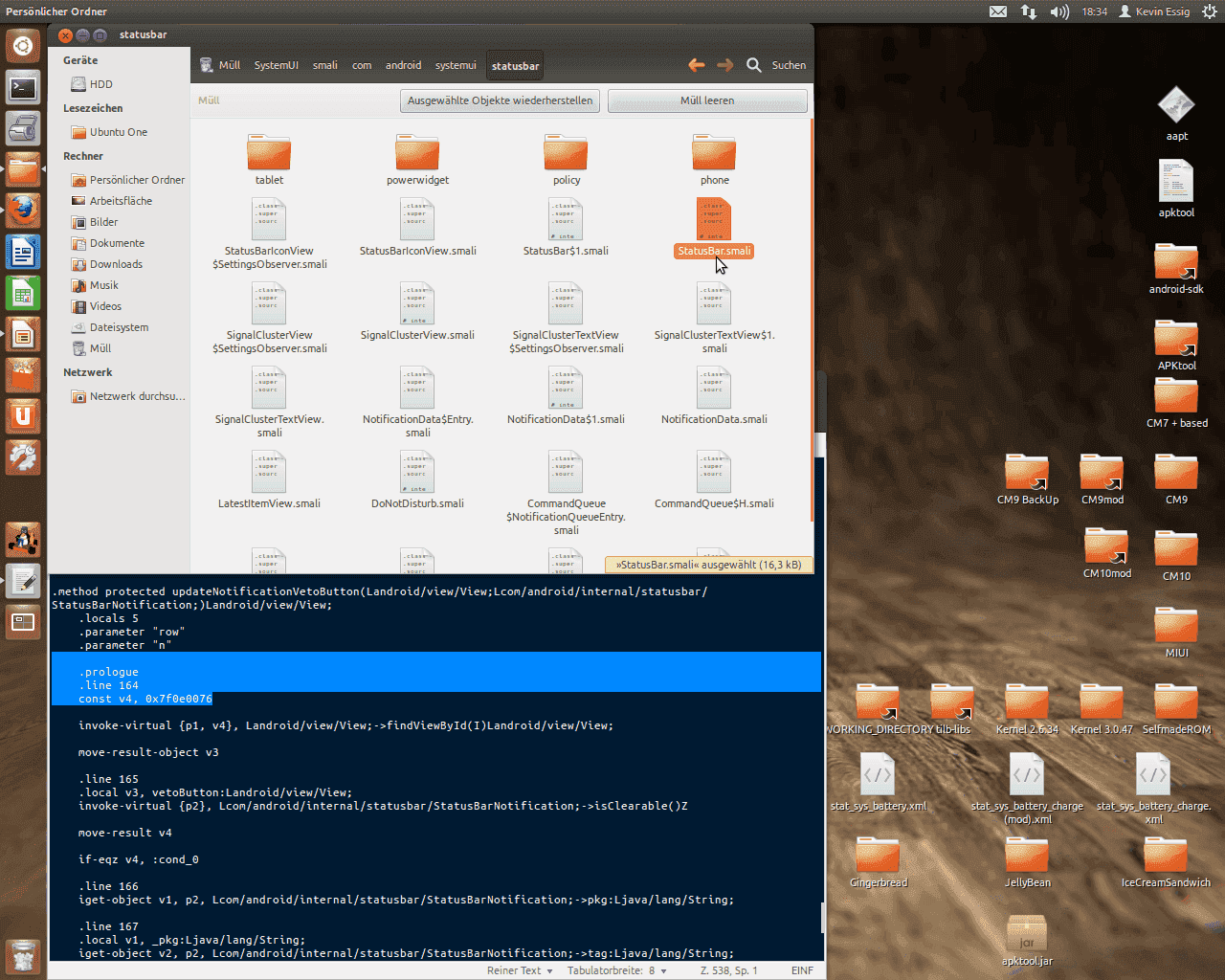Open LibreOffice Writer from the launcher
Image resolution: width=1225 pixels, height=980 pixels.
(23, 253)
